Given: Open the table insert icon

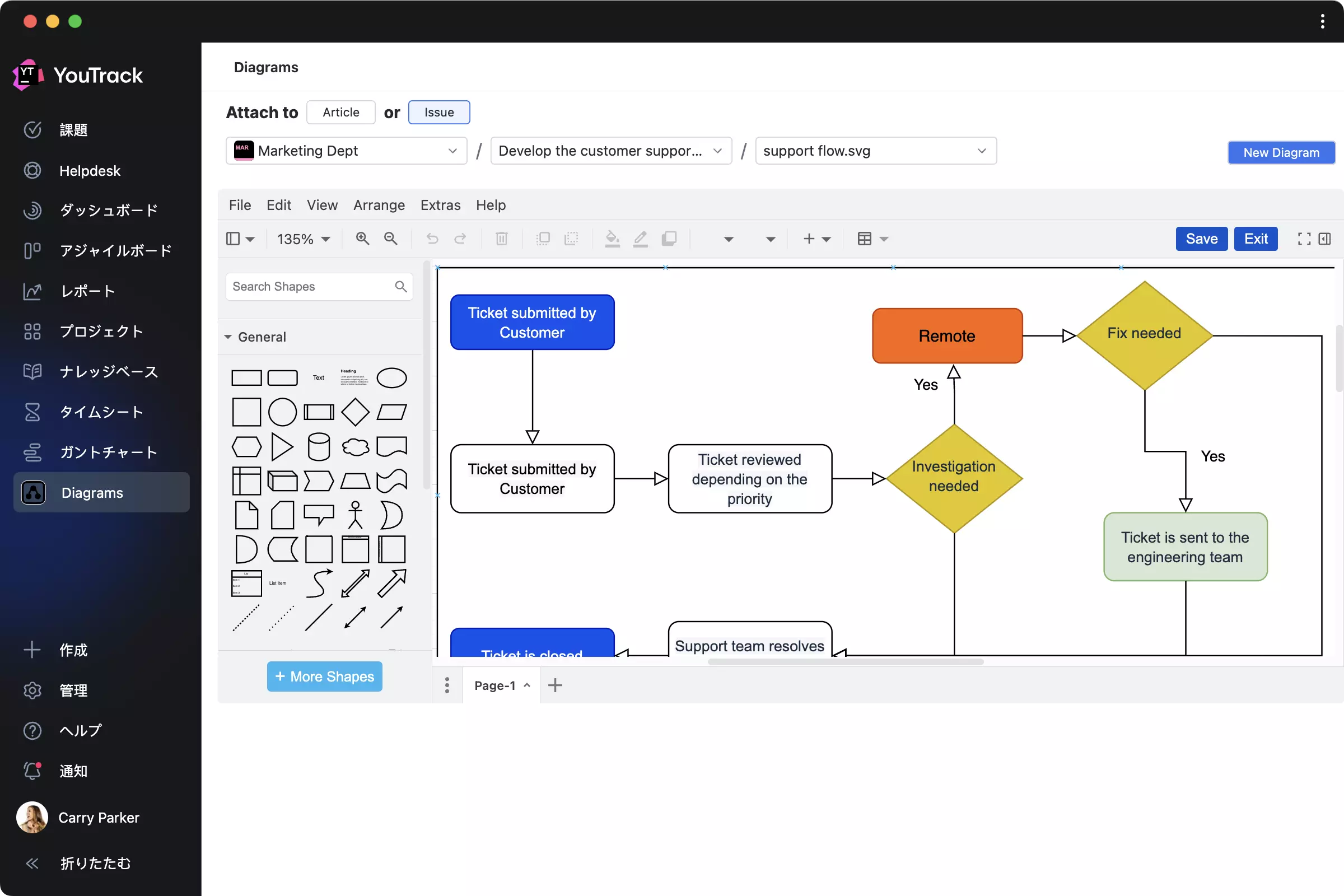Looking at the screenshot, I should pos(865,239).
